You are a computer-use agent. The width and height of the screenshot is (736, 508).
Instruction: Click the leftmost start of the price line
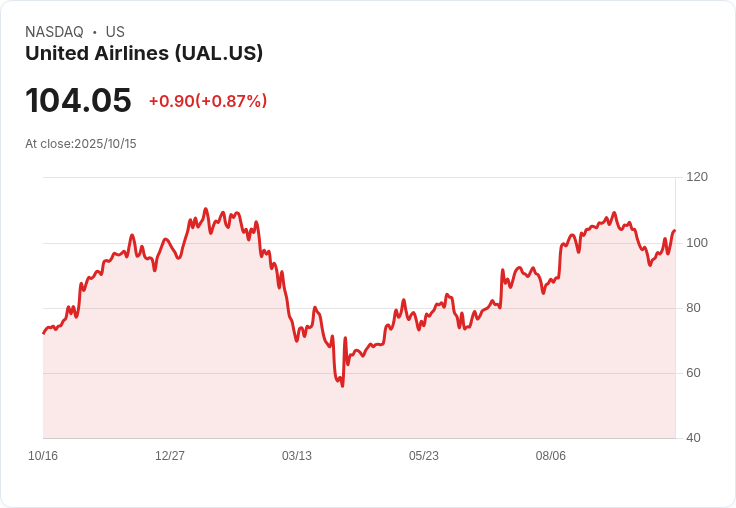coord(44,333)
